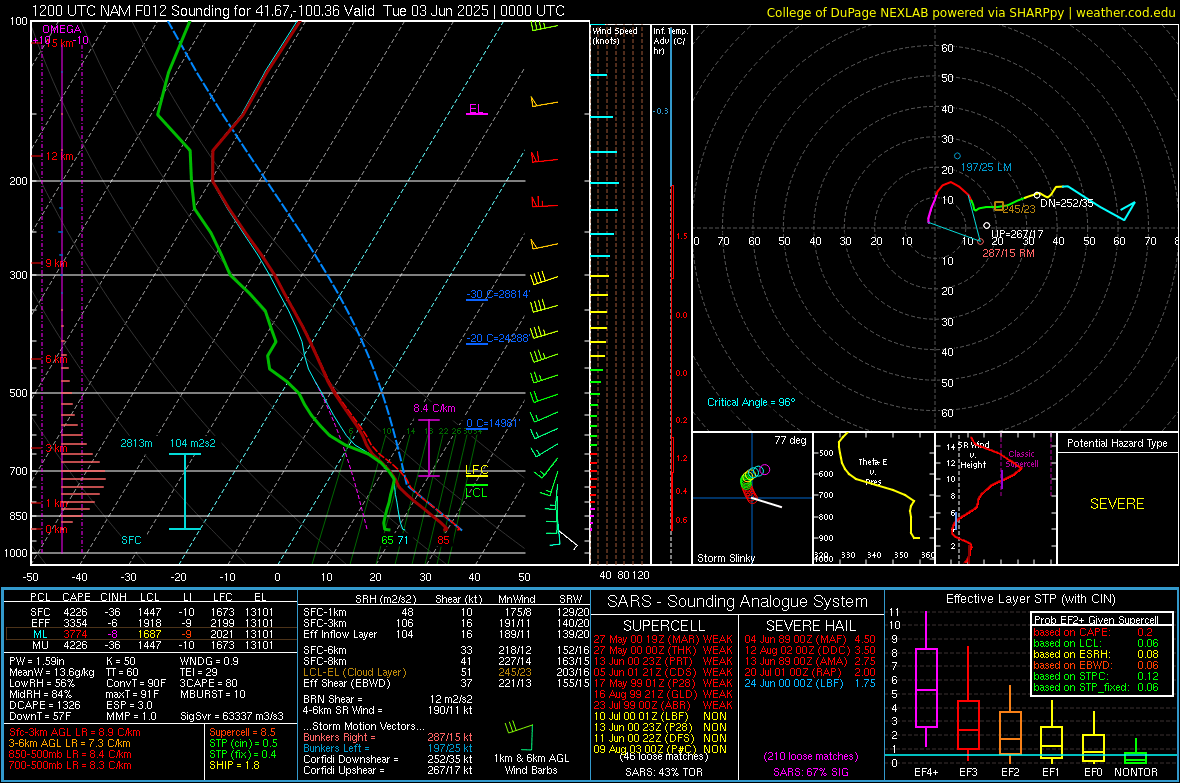Click the 77 deg slinky tilt value

[790, 440]
